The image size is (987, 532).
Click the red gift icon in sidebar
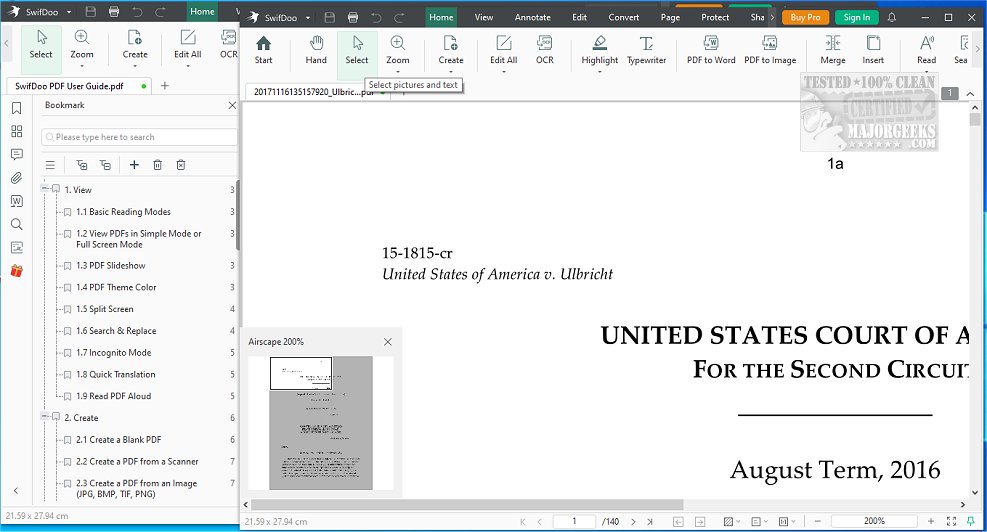point(17,271)
